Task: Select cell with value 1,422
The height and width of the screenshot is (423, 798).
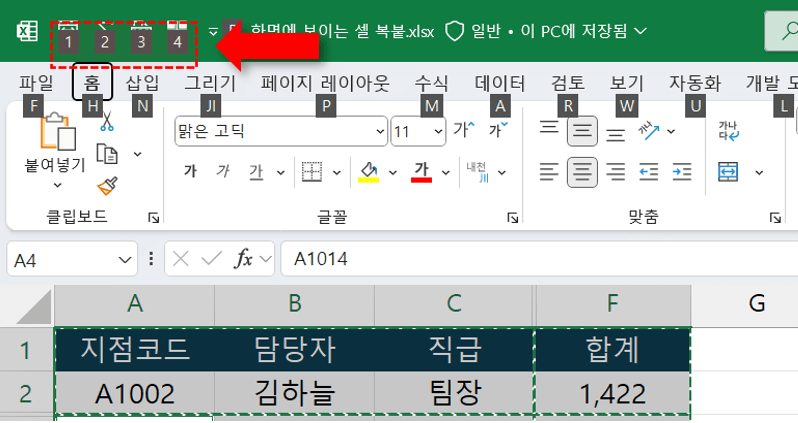Action: pyautogui.click(x=613, y=393)
